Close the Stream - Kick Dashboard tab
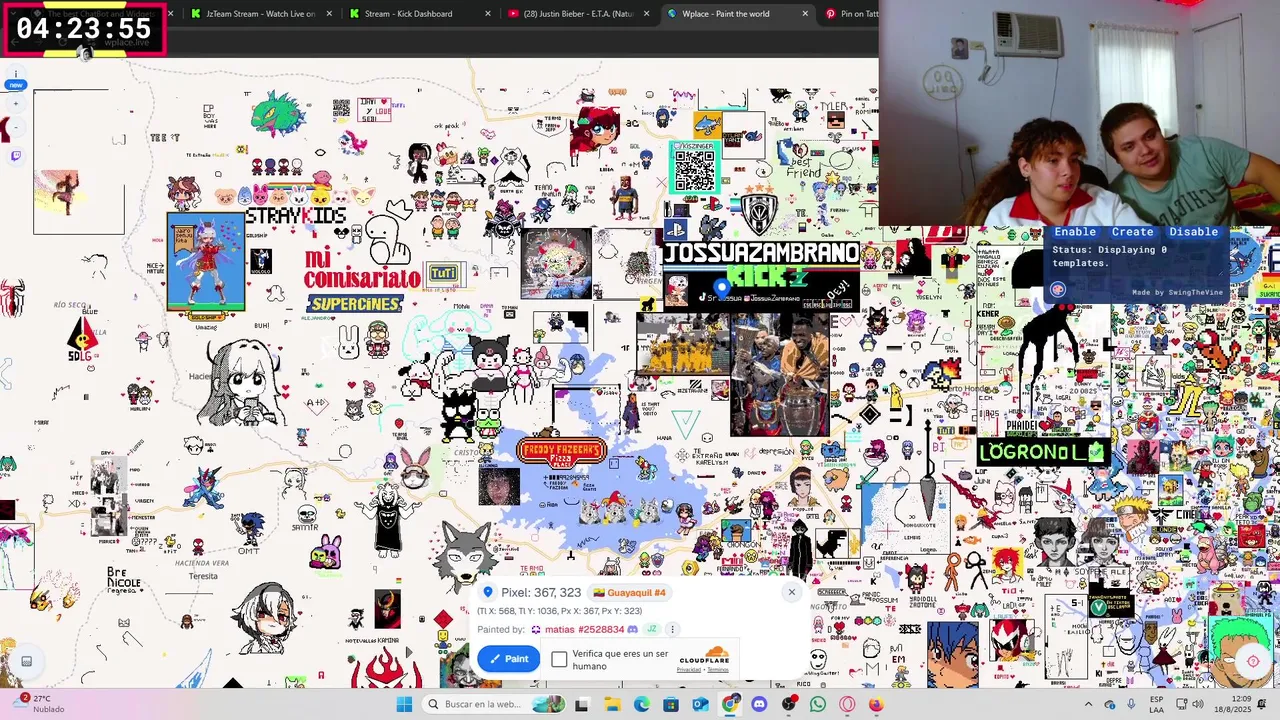1280x720 pixels. click(488, 14)
